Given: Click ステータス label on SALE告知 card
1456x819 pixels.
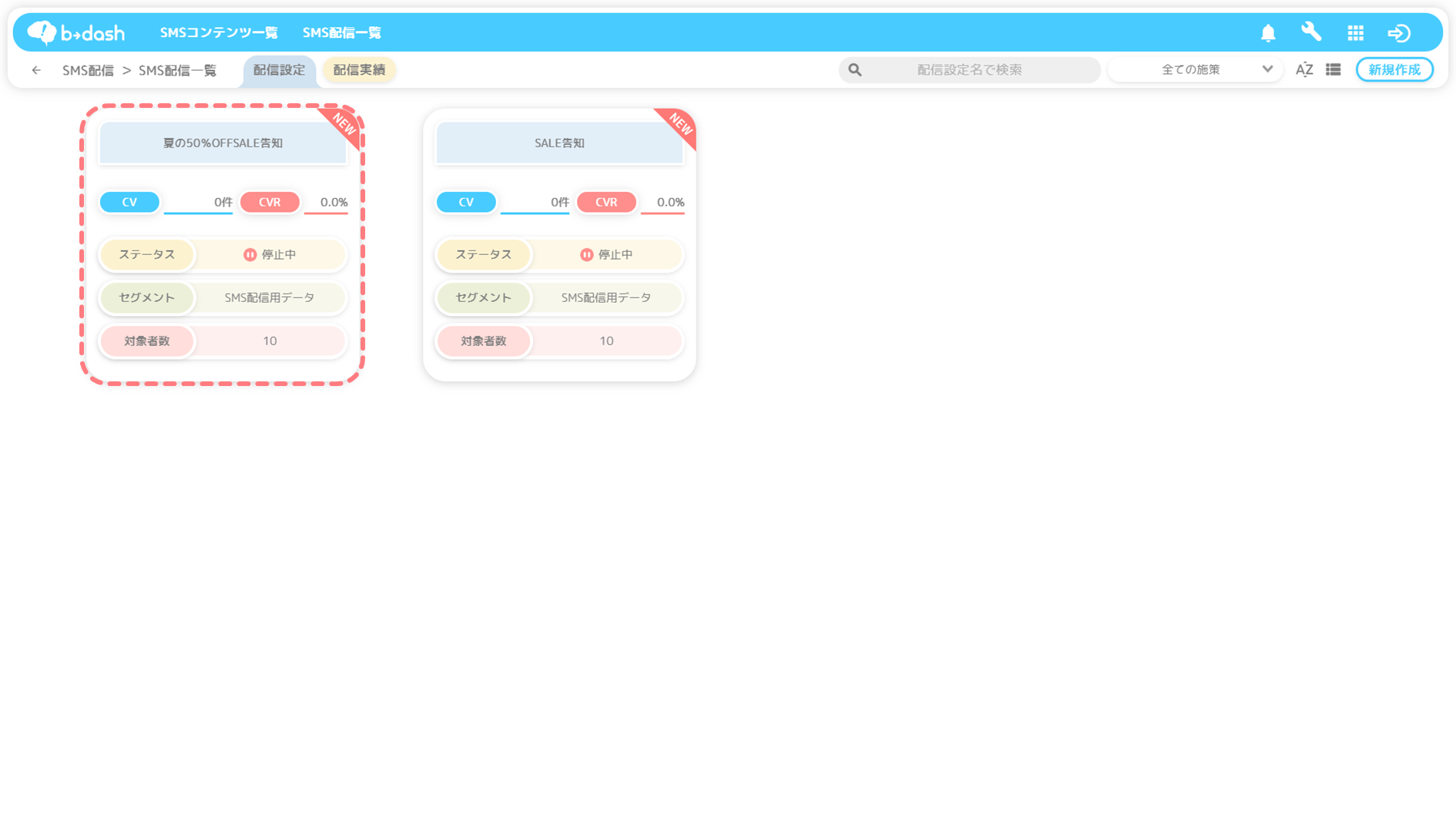Looking at the screenshot, I should 484,254.
